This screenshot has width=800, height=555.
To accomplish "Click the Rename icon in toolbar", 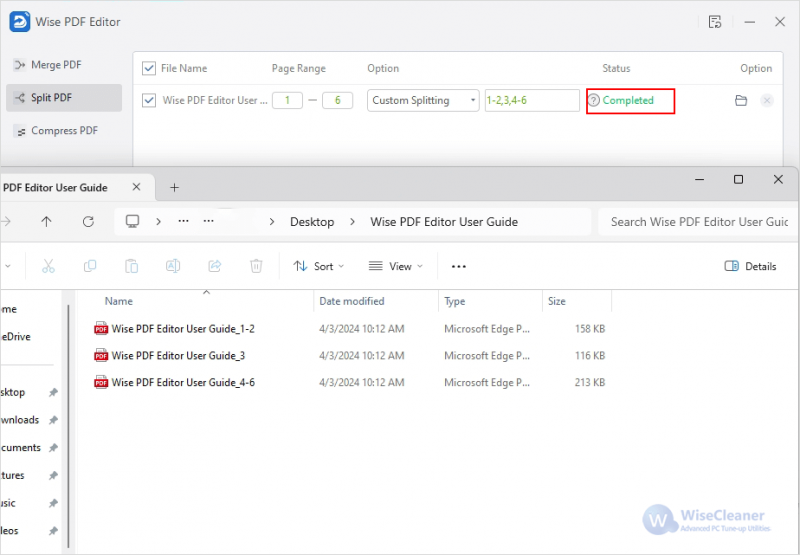I will click(x=173, y=266).
